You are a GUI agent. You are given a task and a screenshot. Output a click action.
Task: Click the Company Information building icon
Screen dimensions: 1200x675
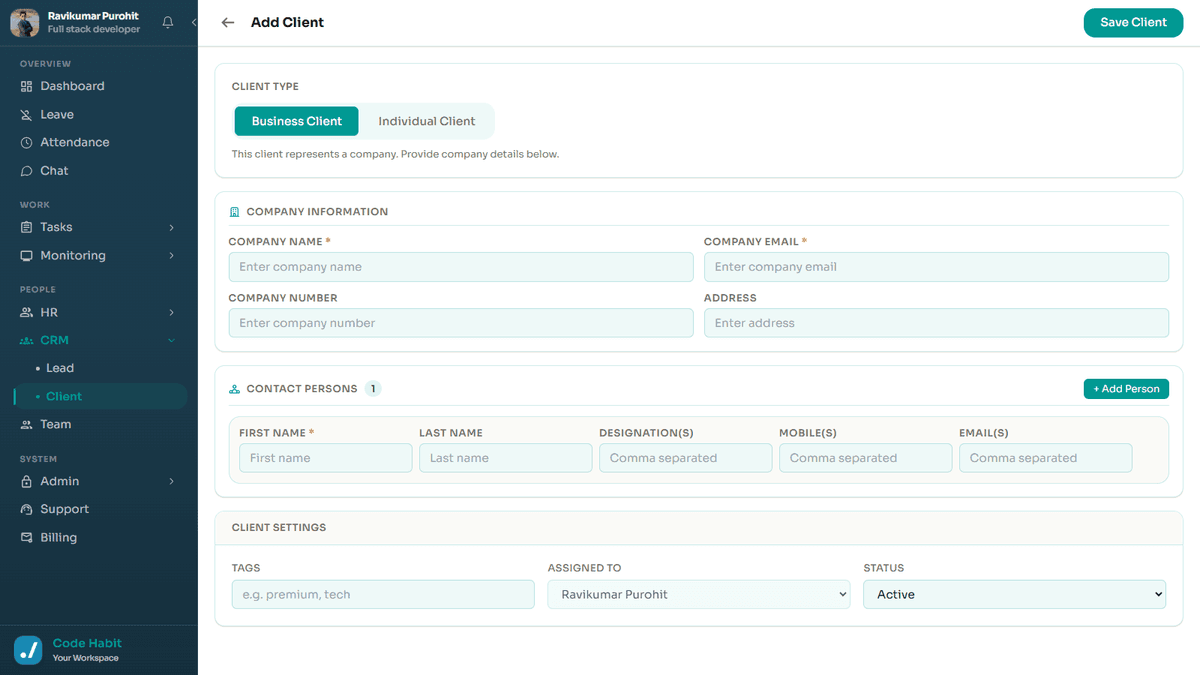[235, 212]
